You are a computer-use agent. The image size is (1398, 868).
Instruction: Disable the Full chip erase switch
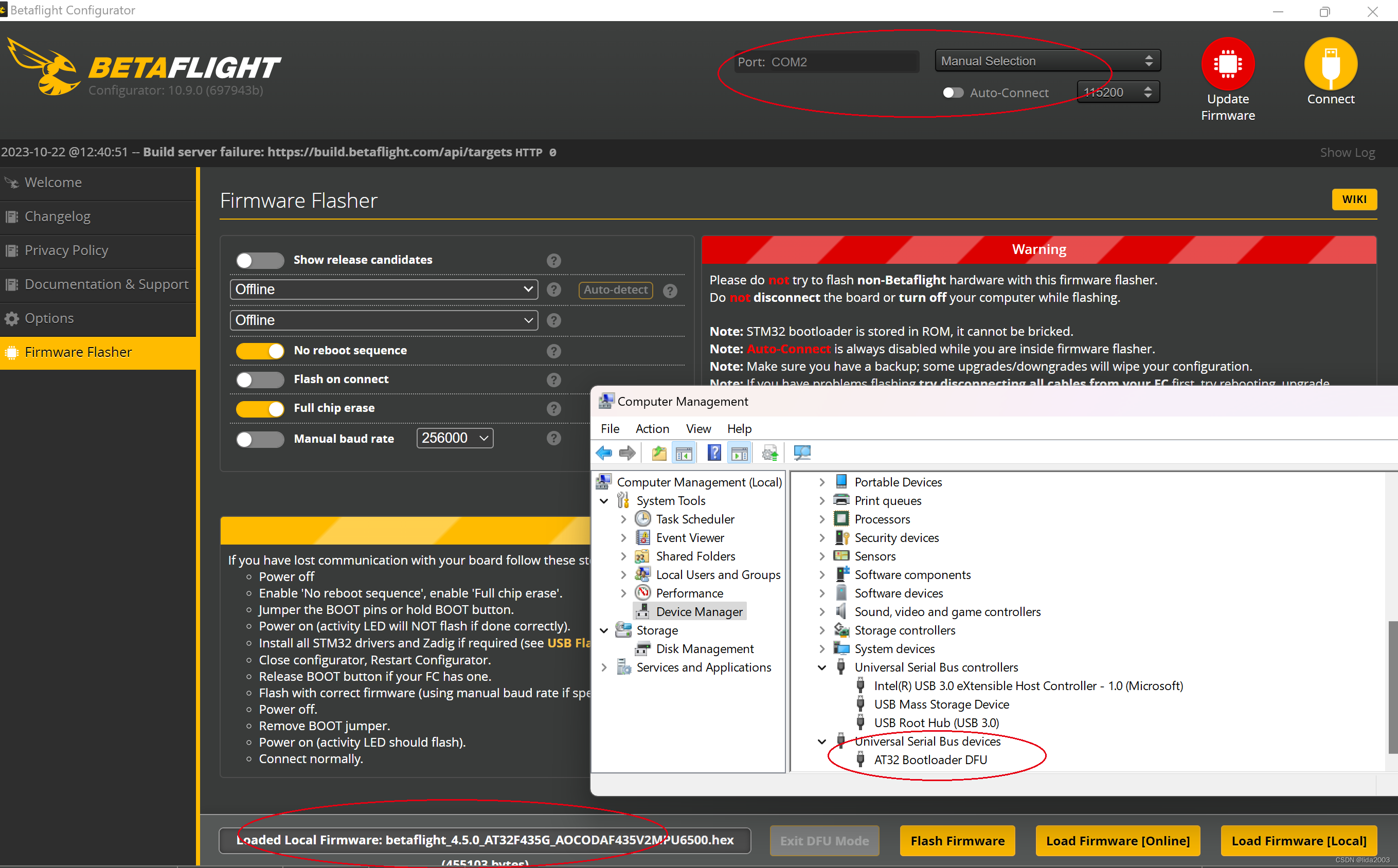click(x=260, y=409)
